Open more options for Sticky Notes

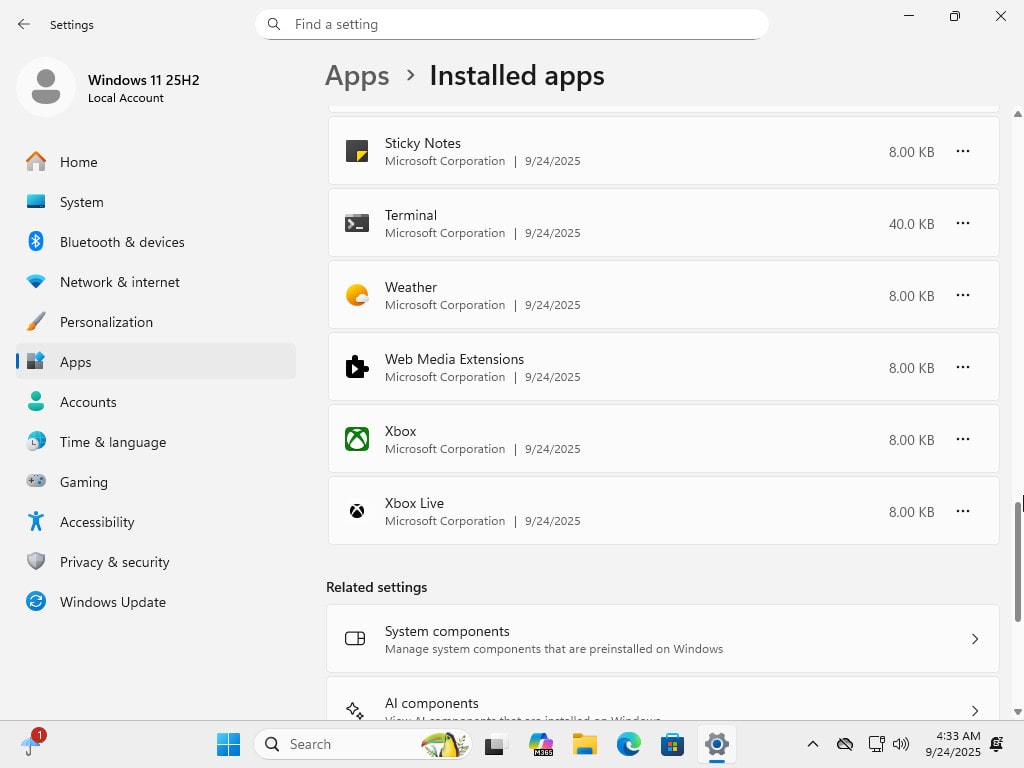pyautogui.click(x=962, y=151)
